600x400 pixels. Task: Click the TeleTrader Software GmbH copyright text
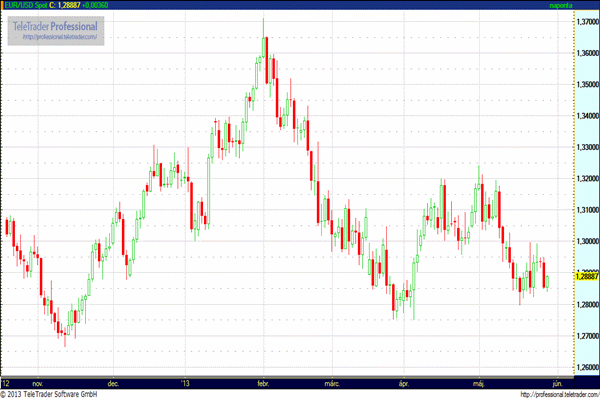pyautogui.click(x=55, y=394)
